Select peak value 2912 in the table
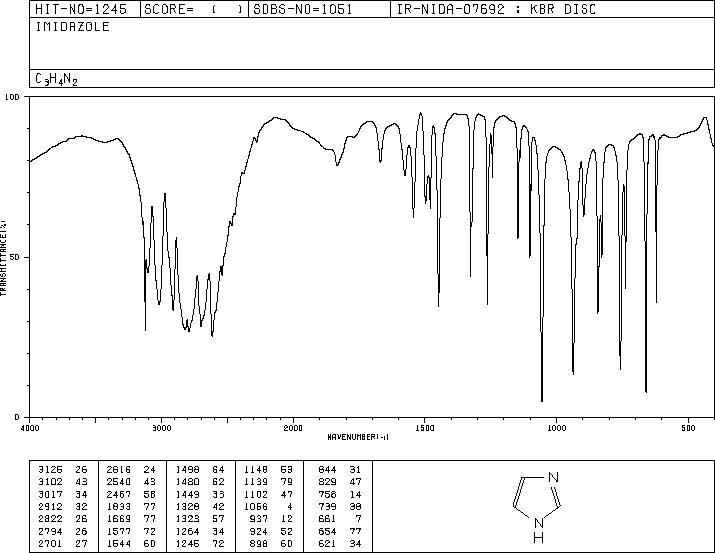Viewport: 715px width, 553px height. (50, 506)
